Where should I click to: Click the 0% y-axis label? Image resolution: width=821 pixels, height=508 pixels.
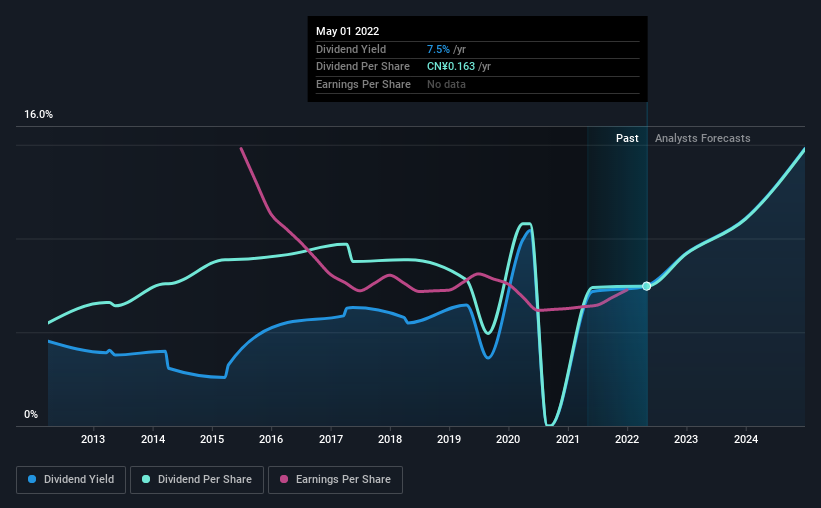[x=31, y=414]
